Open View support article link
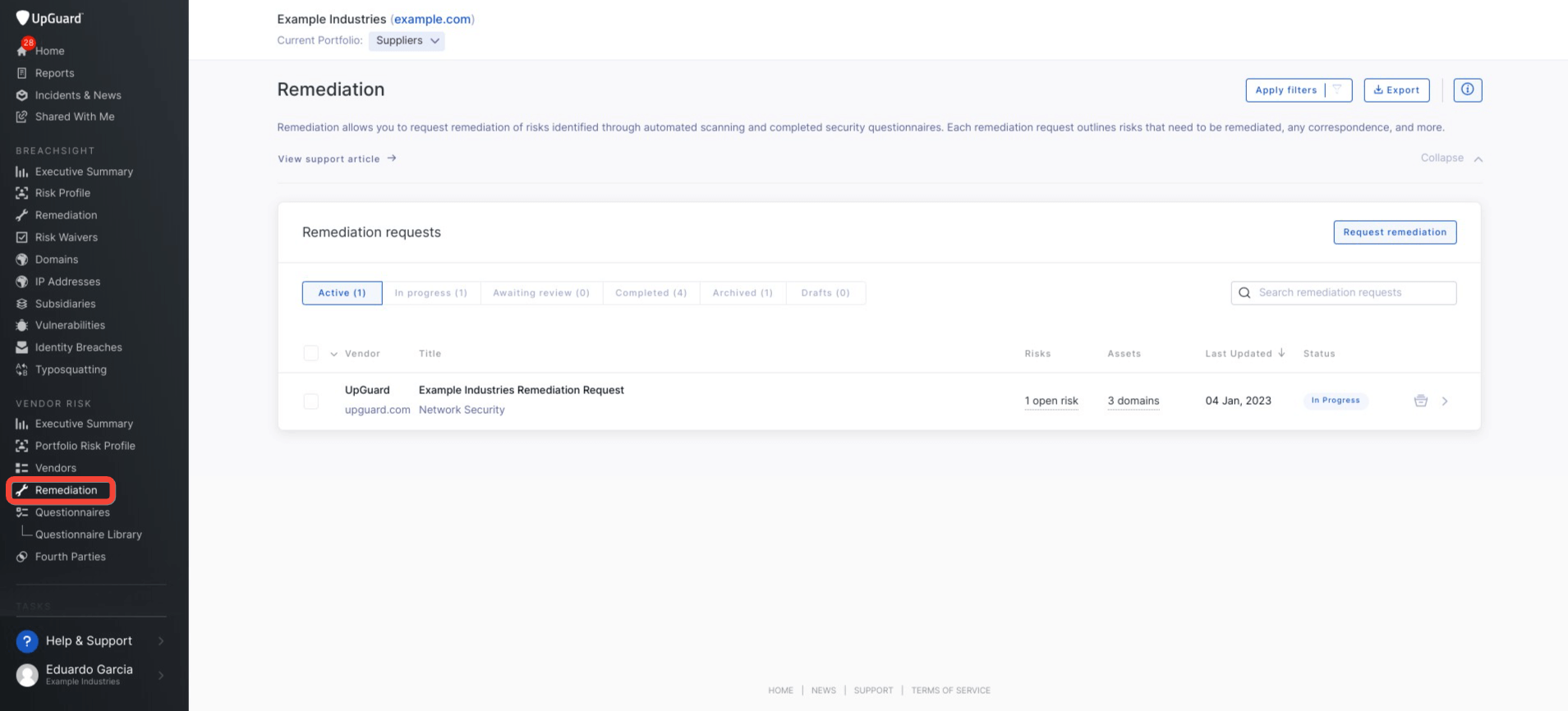 pos(337,158)
